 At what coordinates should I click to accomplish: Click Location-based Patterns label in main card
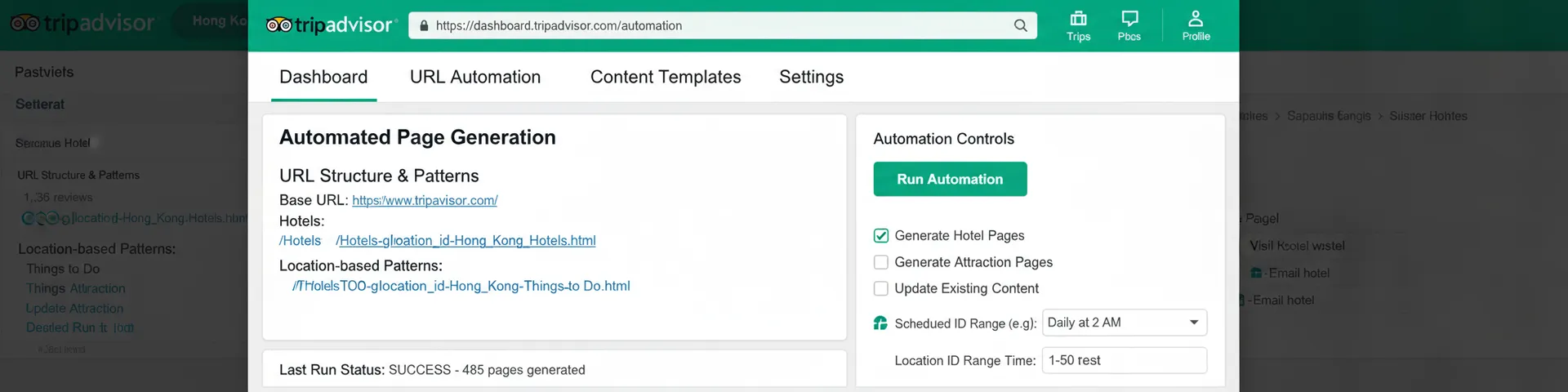(361, 265)
